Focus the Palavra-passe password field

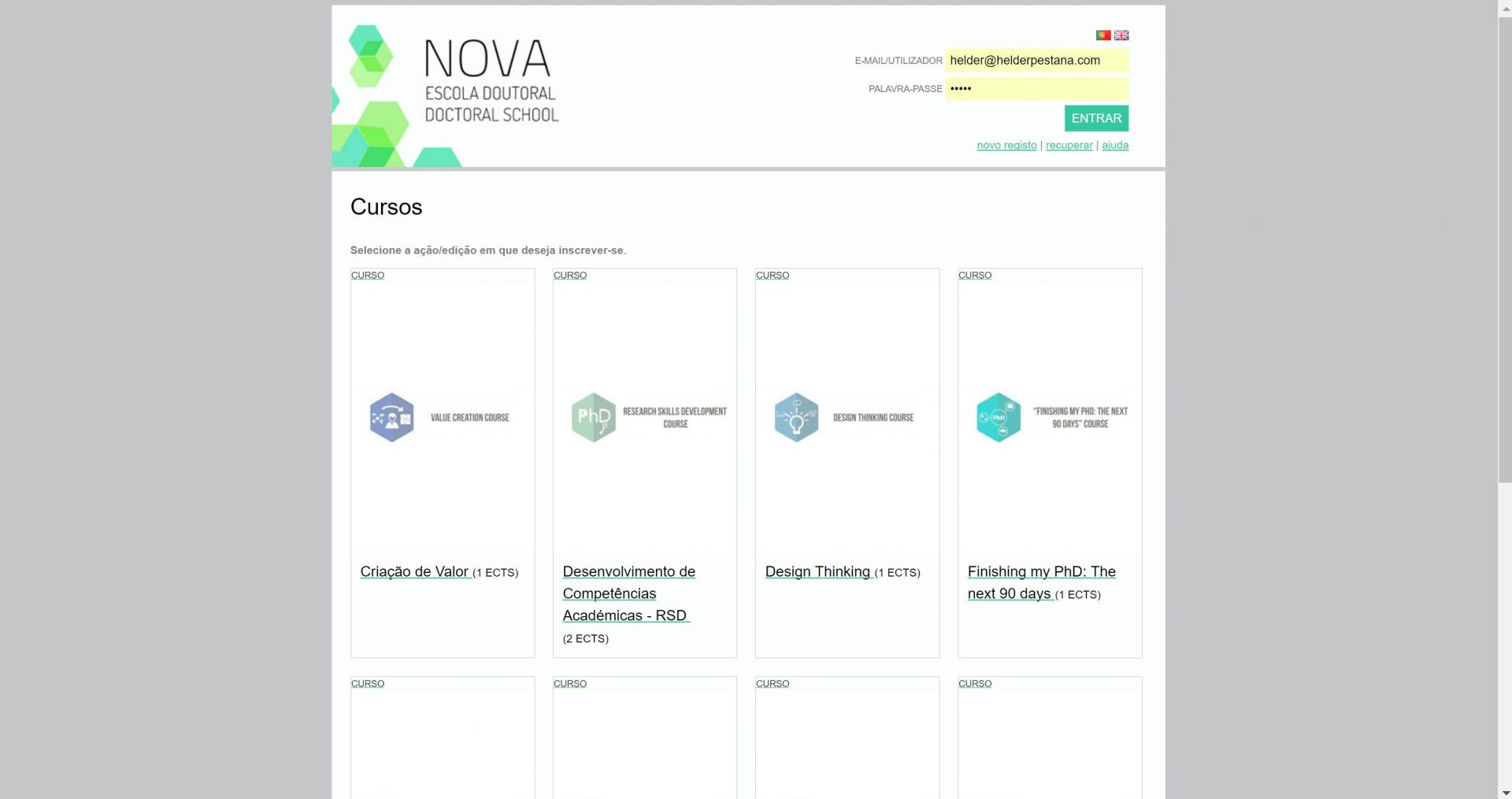tap(1036, 89)
